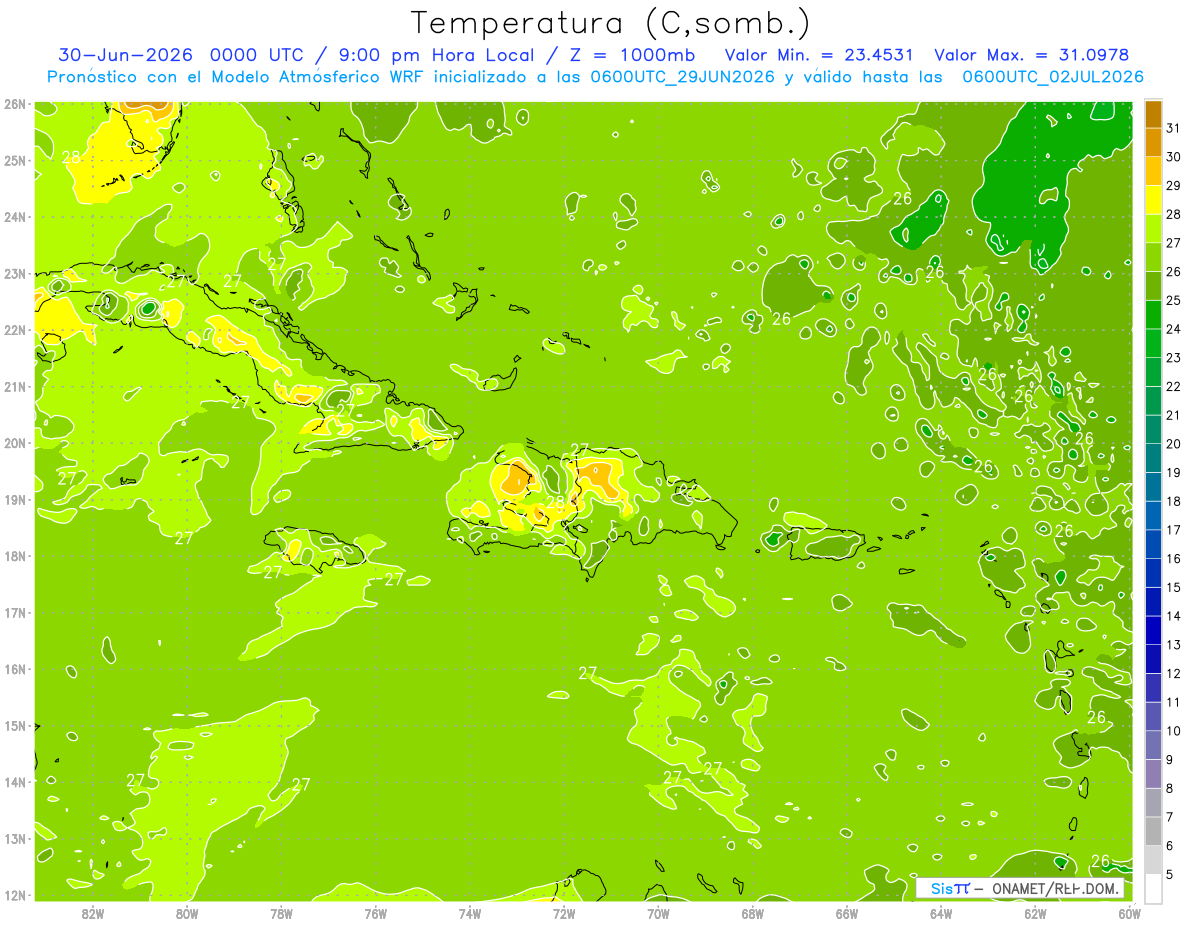Click the 66W longitude axis label
The height and width of the screenshot is (927, 1200).
coord(847,913)
